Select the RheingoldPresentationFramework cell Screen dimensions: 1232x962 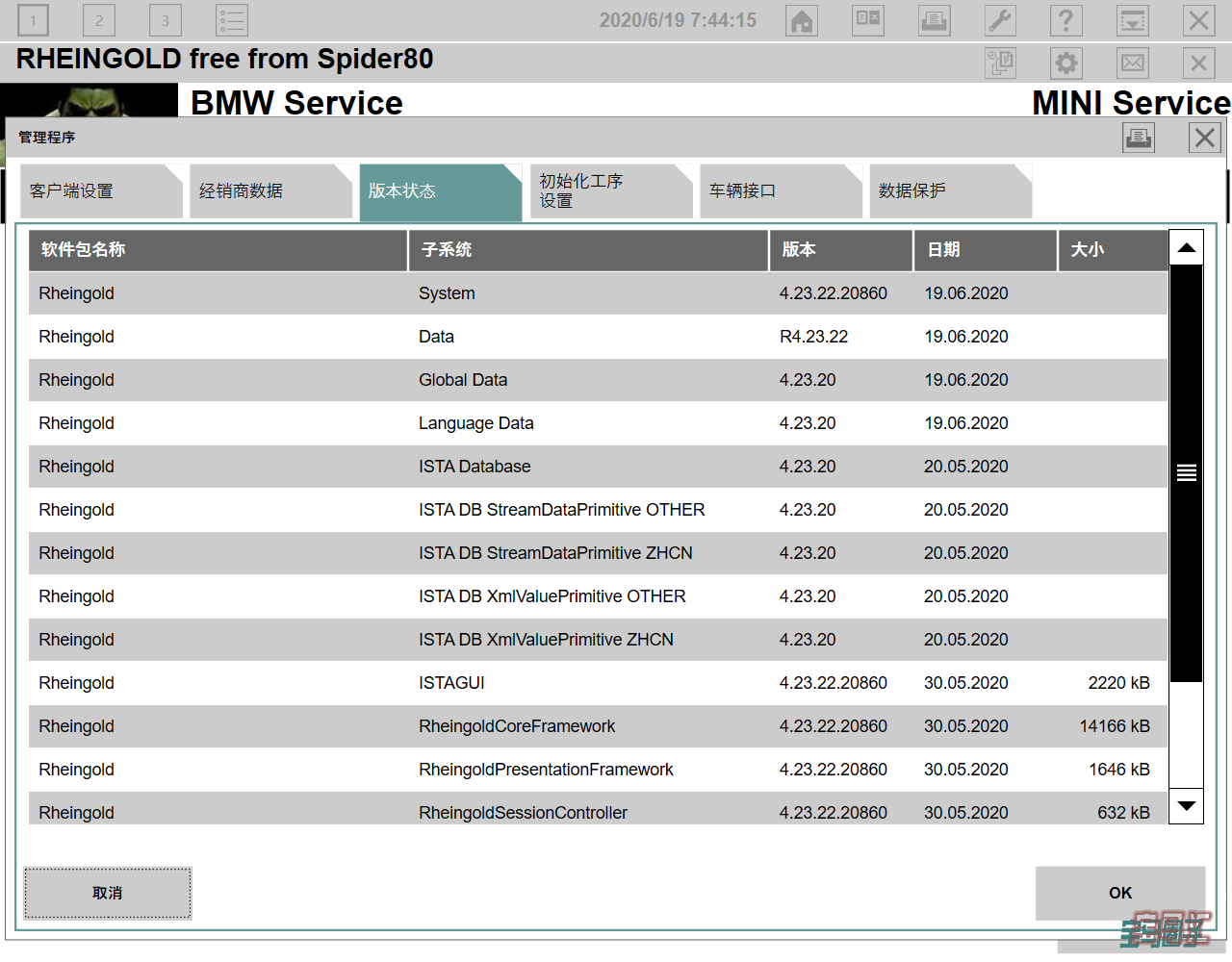546,770
